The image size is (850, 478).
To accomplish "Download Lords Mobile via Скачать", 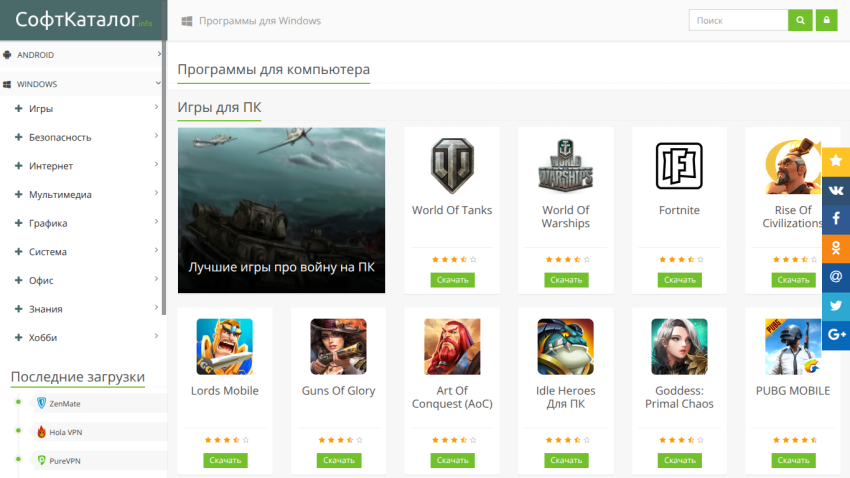I will (225, 460).
